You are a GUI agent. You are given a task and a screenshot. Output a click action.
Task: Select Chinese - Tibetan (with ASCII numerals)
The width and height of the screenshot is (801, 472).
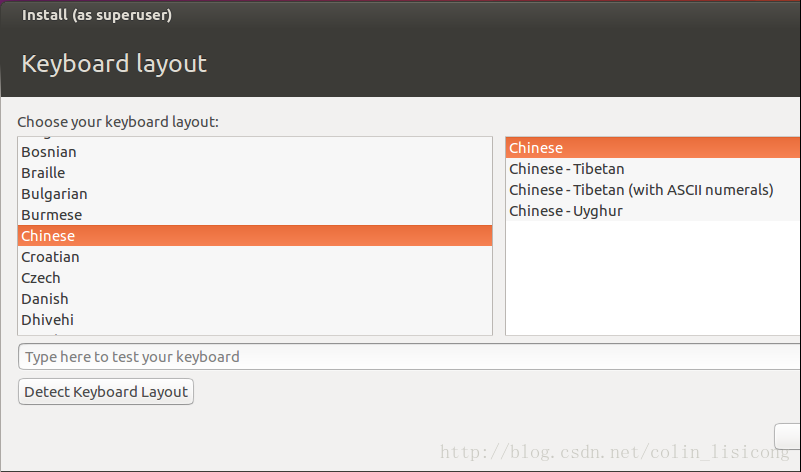[x=641, y=190]
